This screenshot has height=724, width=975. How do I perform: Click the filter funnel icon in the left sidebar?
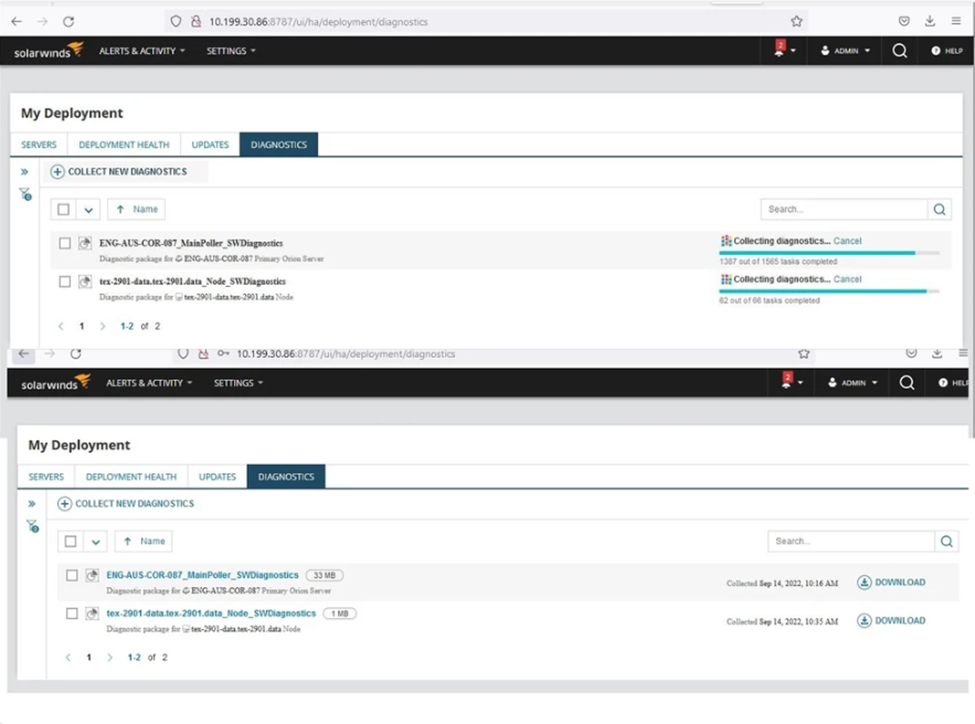pyautogui.click(x=26, y=192)
